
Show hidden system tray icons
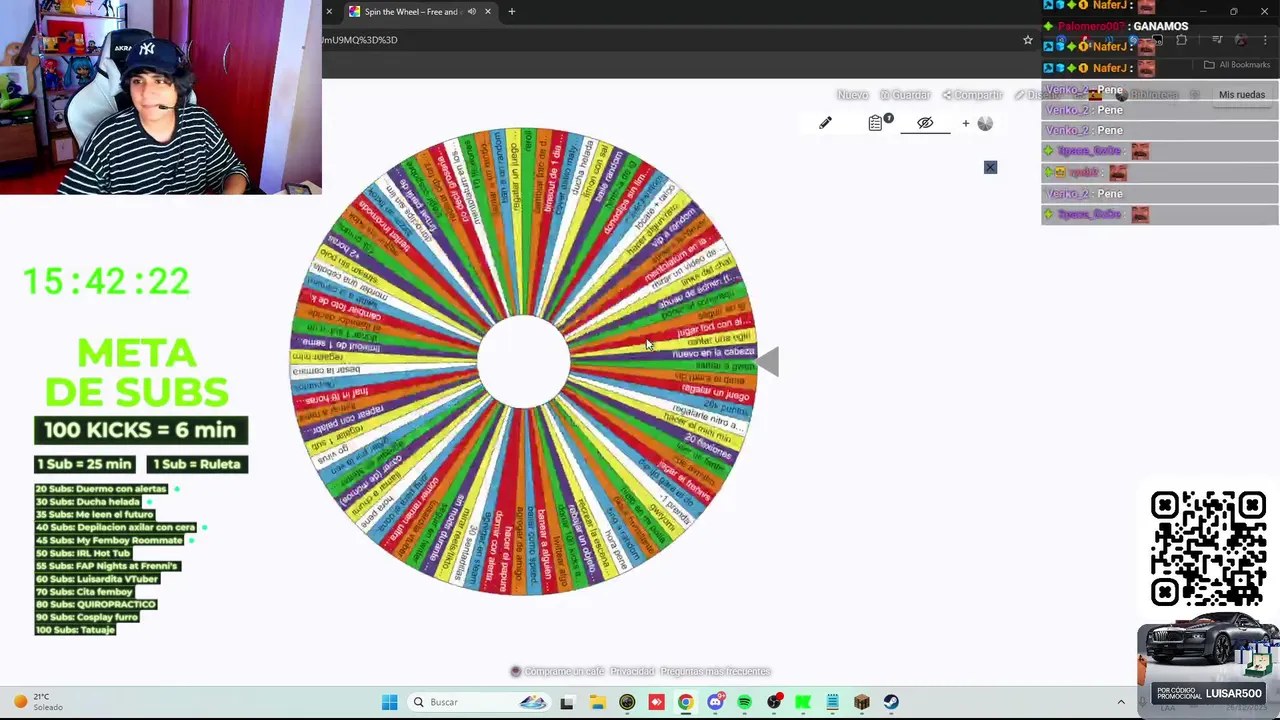pos(1120,702)
